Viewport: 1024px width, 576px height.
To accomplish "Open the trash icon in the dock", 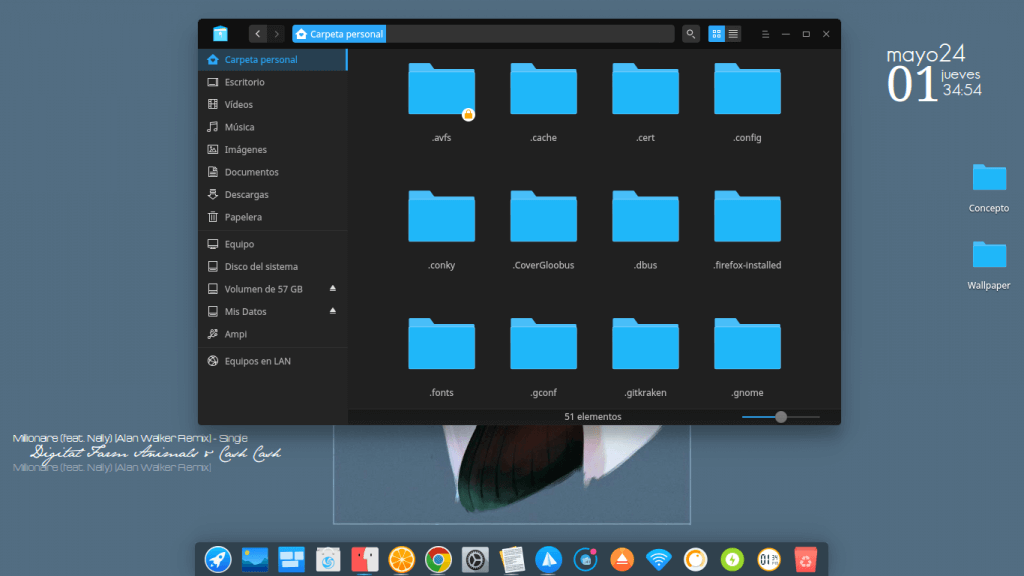I will click(805, 559).
